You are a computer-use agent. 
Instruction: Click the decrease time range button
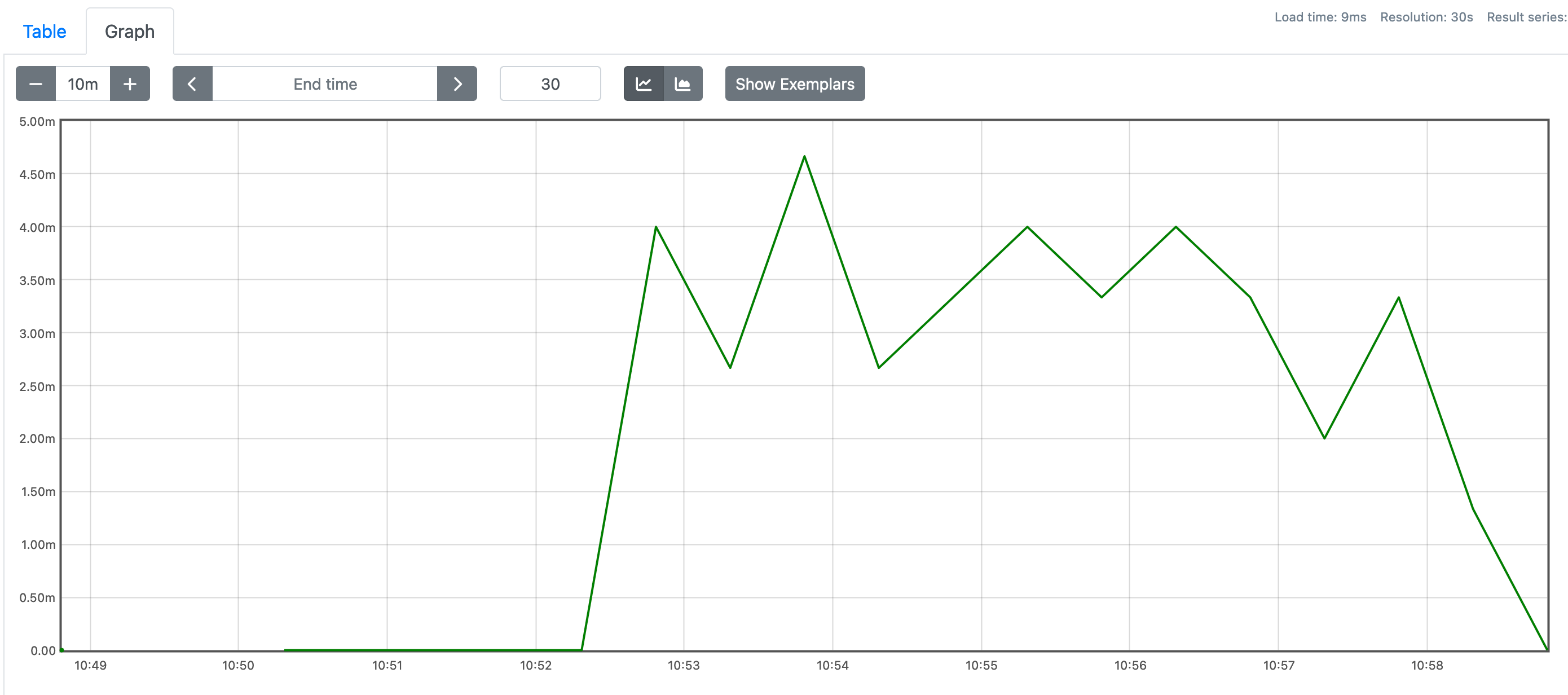(x=36, y=84)
